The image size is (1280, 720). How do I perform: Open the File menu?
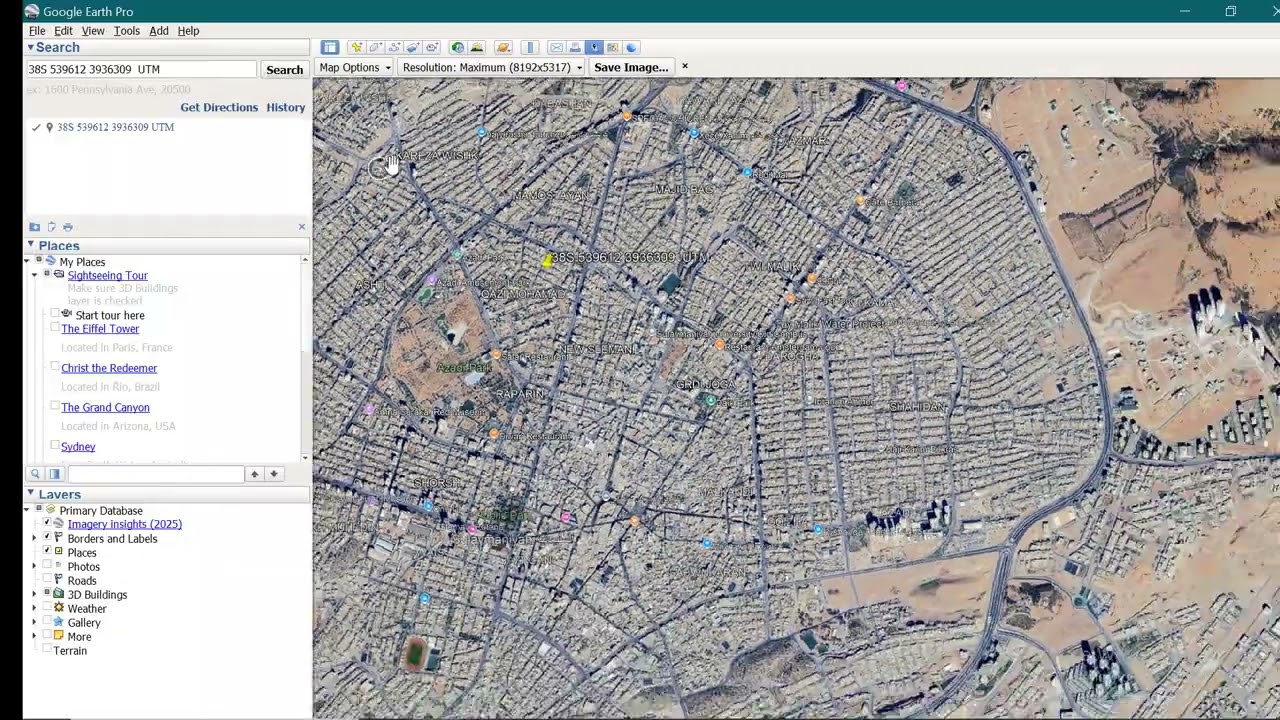click(x=37, y=30)
